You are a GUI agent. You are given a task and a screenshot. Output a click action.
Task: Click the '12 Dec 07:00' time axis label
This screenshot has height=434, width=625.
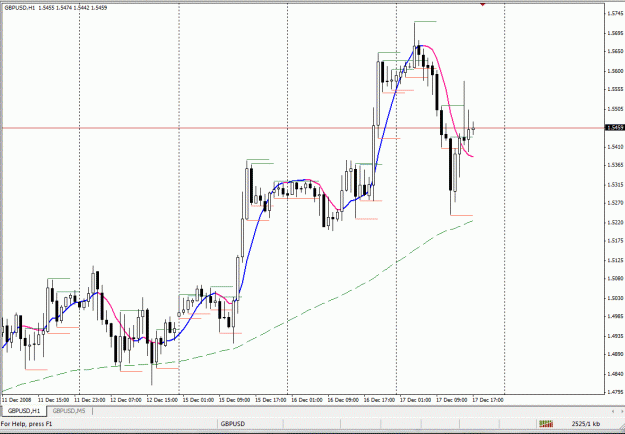tap(126, 399)
